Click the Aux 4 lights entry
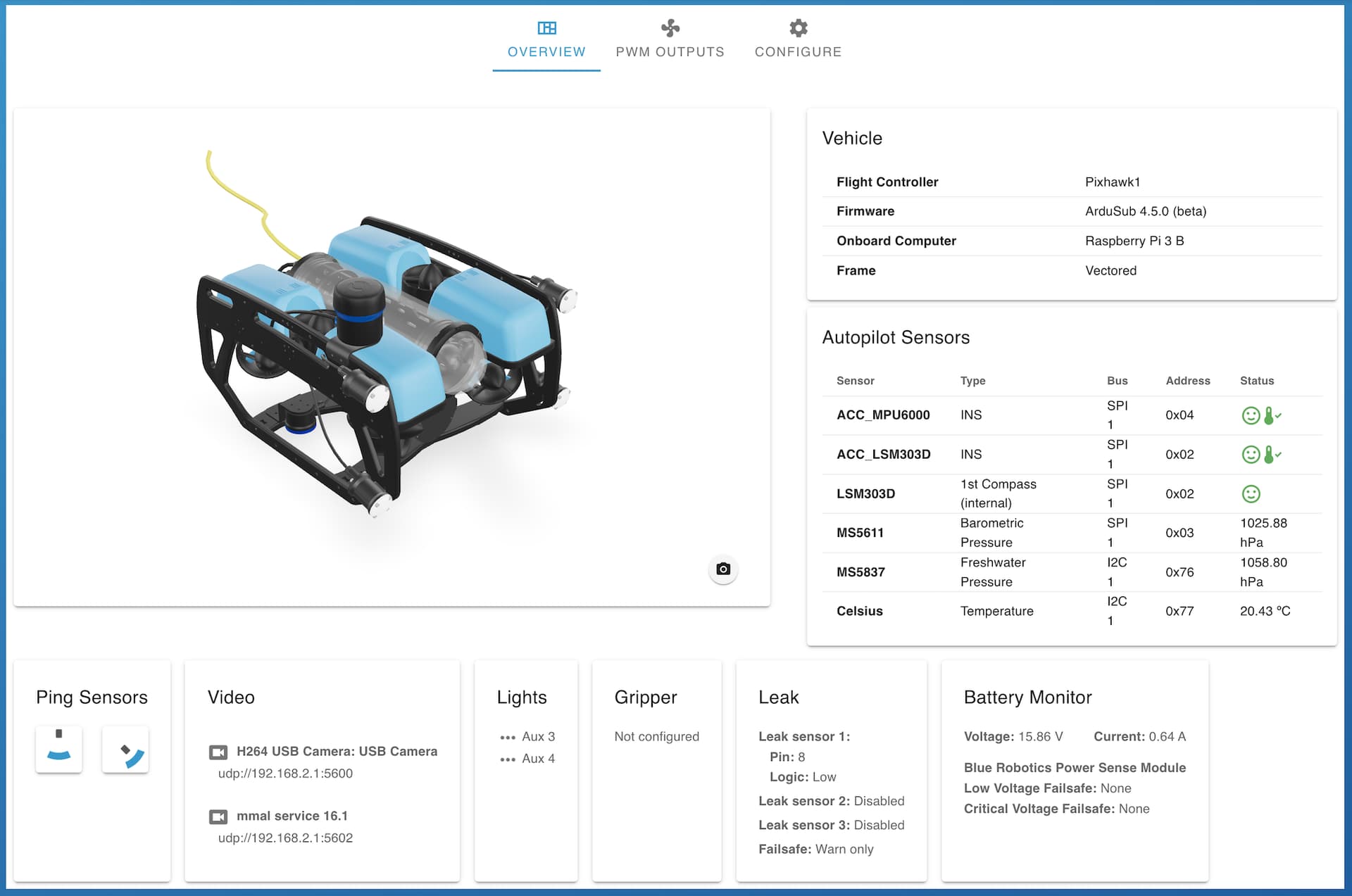Viewport: 1352px width, 896px height. click(538, 758)
